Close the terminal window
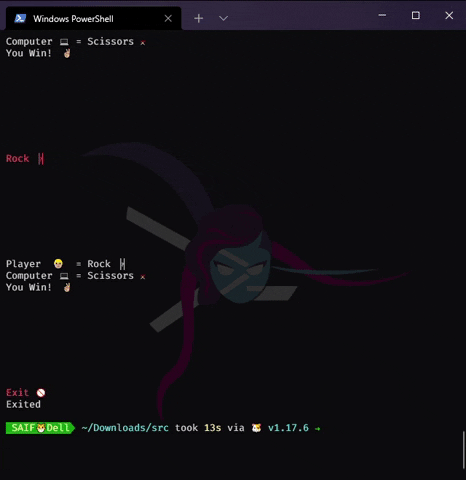 pos(449,15)
